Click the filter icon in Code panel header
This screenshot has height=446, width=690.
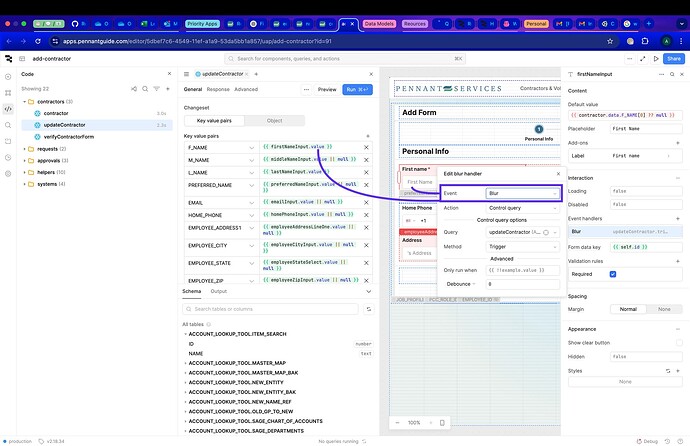coord(156,89)
